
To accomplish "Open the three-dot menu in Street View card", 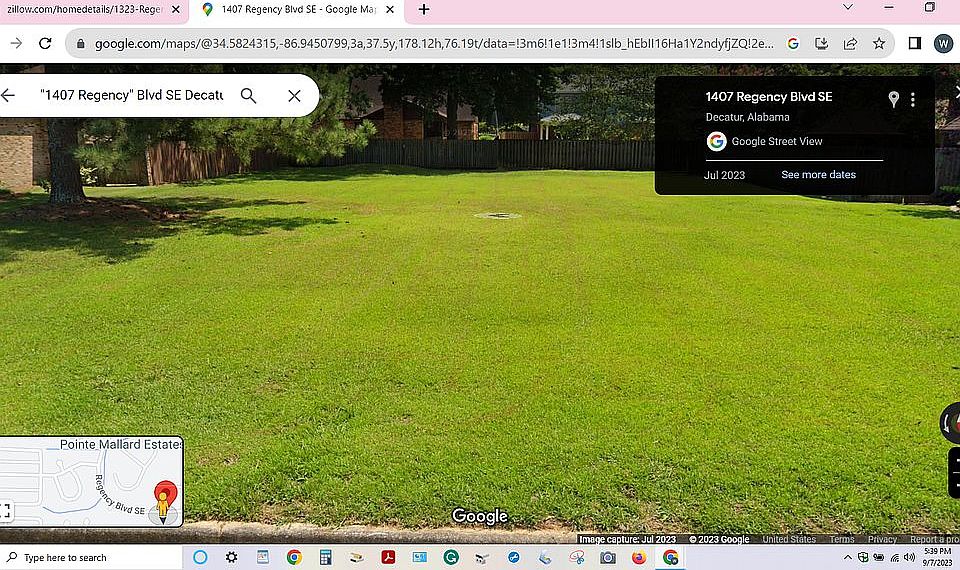I will coord(913,99).
